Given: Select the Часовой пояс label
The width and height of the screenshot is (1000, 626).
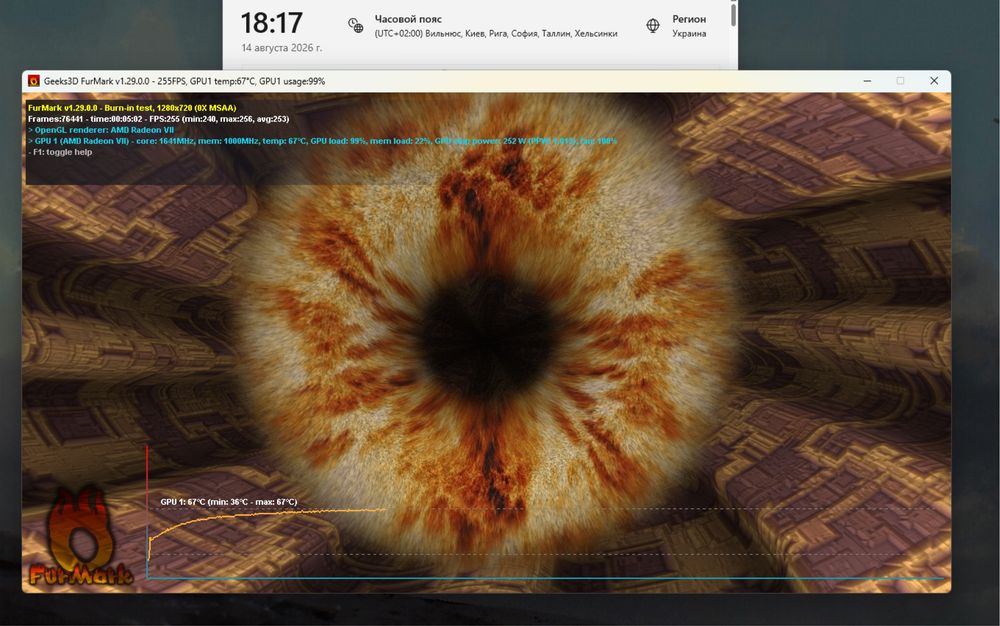Looking at the screenshot, I should 408,19.
